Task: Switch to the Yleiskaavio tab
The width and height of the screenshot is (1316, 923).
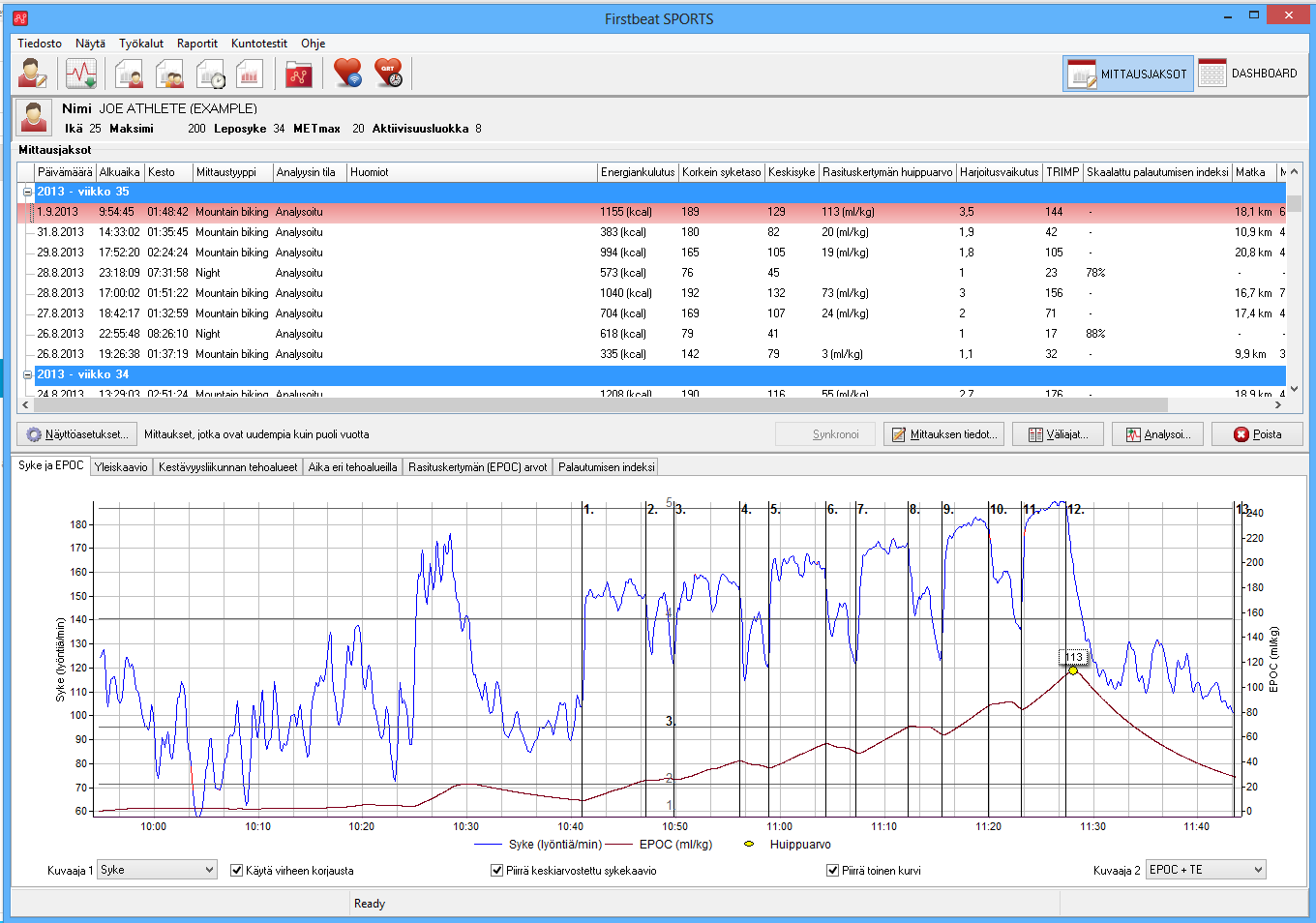Action: 121,466
